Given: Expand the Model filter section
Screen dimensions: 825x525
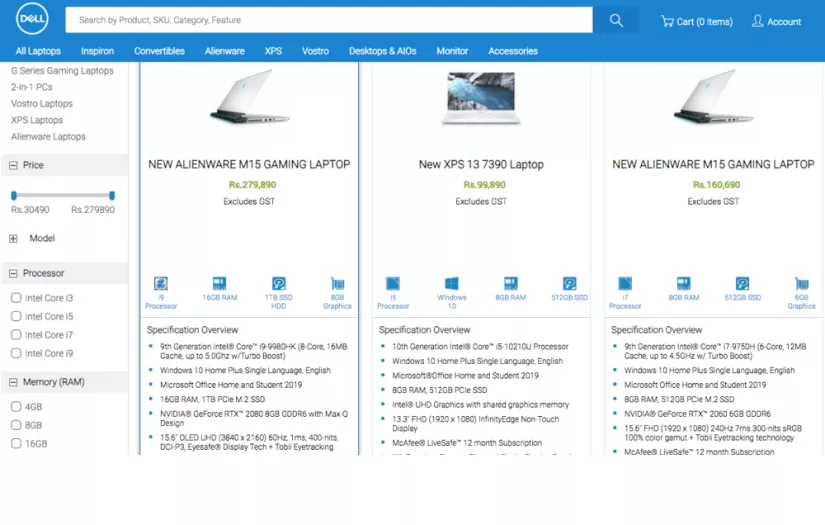Looking at the screenshot, I should [13, 238].
